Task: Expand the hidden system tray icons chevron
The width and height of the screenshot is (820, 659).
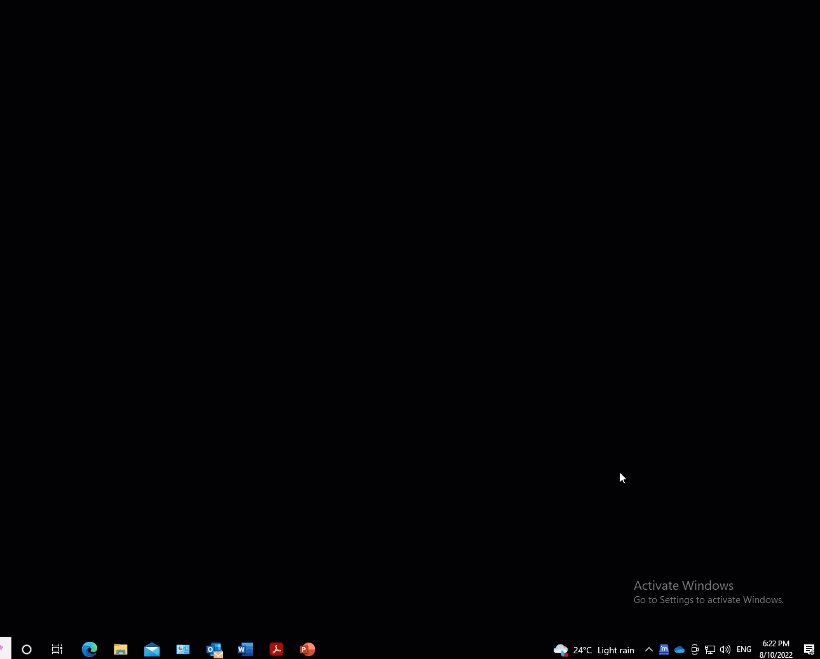Action: coord(648,649)
